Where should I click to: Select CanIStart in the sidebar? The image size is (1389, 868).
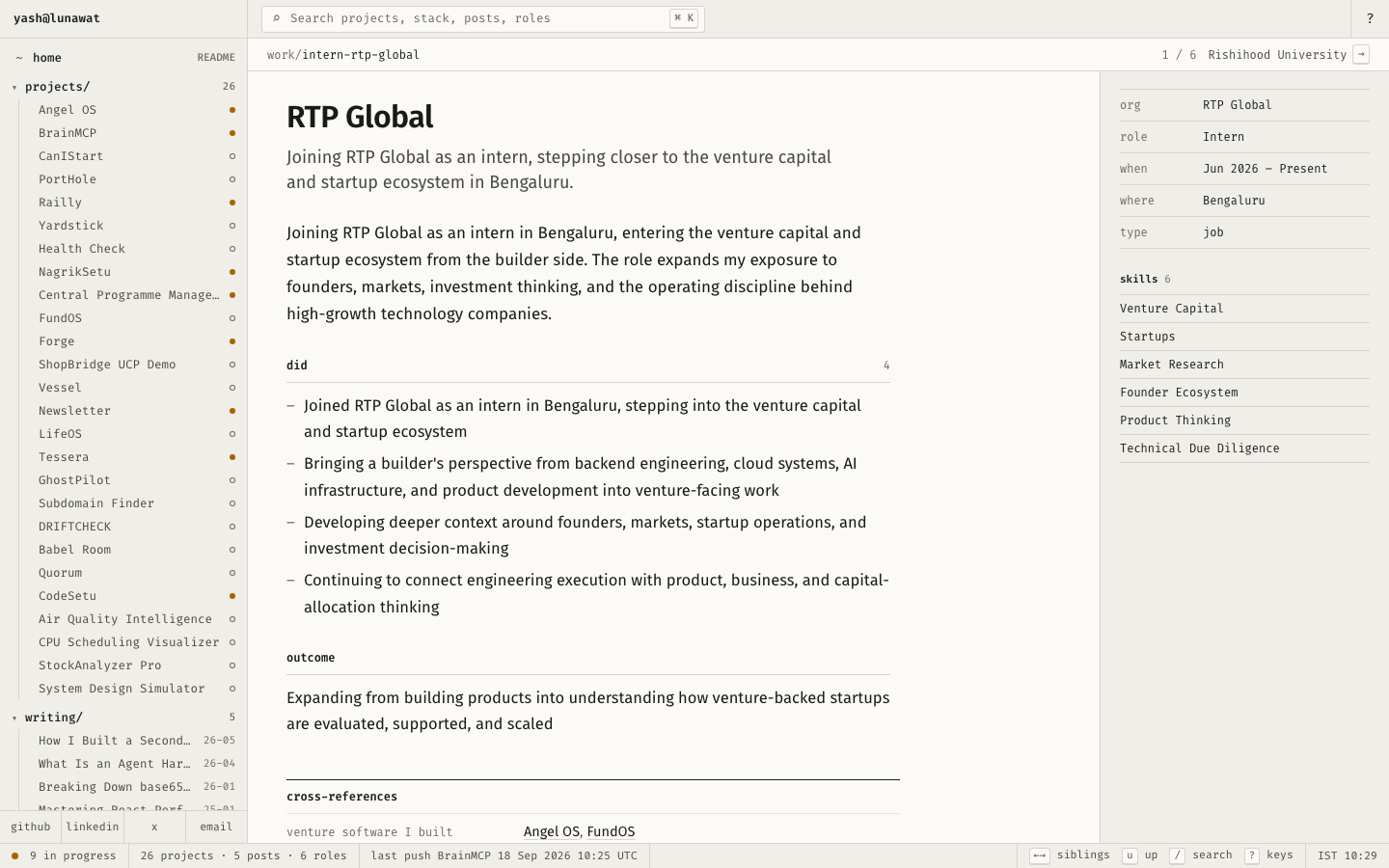pos(135,156)
